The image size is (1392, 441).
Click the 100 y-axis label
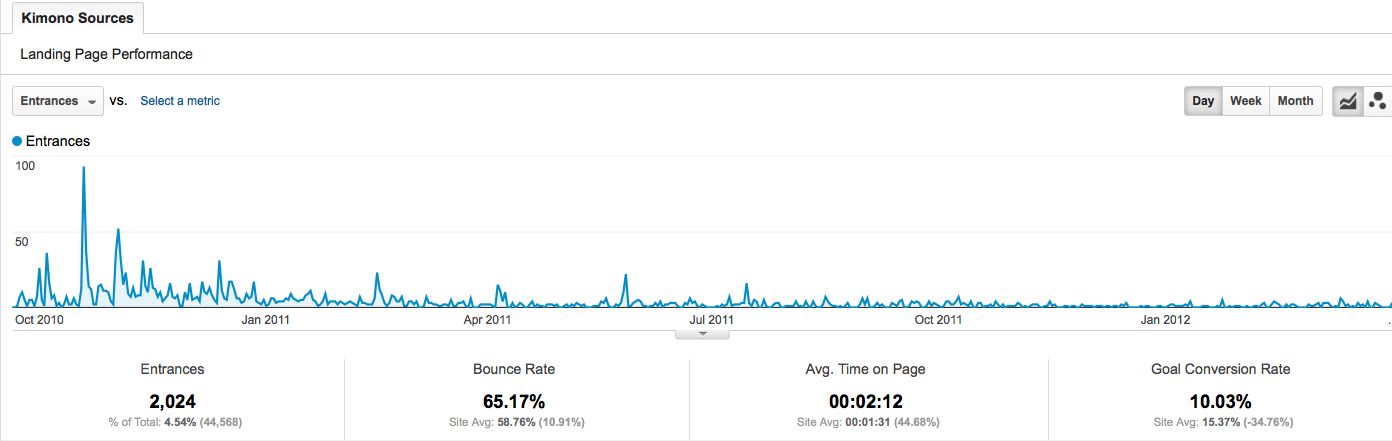pyautogui.click(x=25, y=166)
